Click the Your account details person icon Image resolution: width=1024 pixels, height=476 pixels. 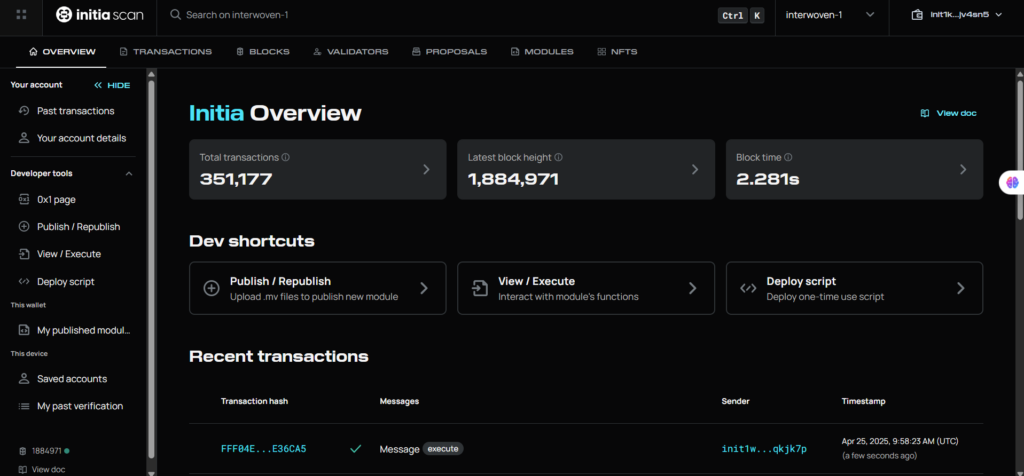[x=24, y=138]
